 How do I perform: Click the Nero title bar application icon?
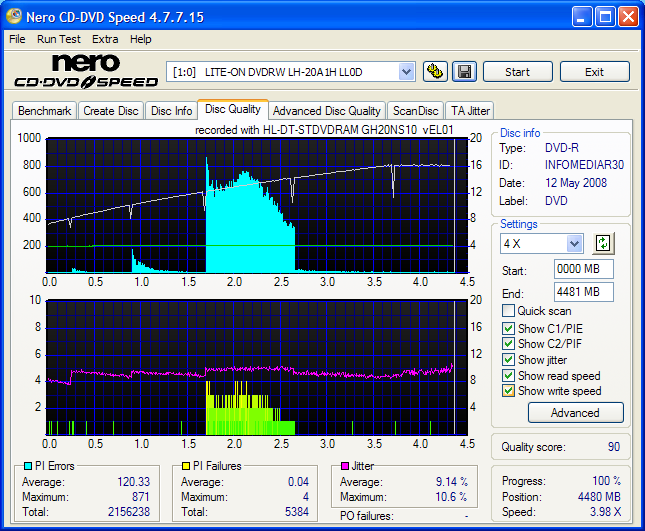tap(15, 17)
